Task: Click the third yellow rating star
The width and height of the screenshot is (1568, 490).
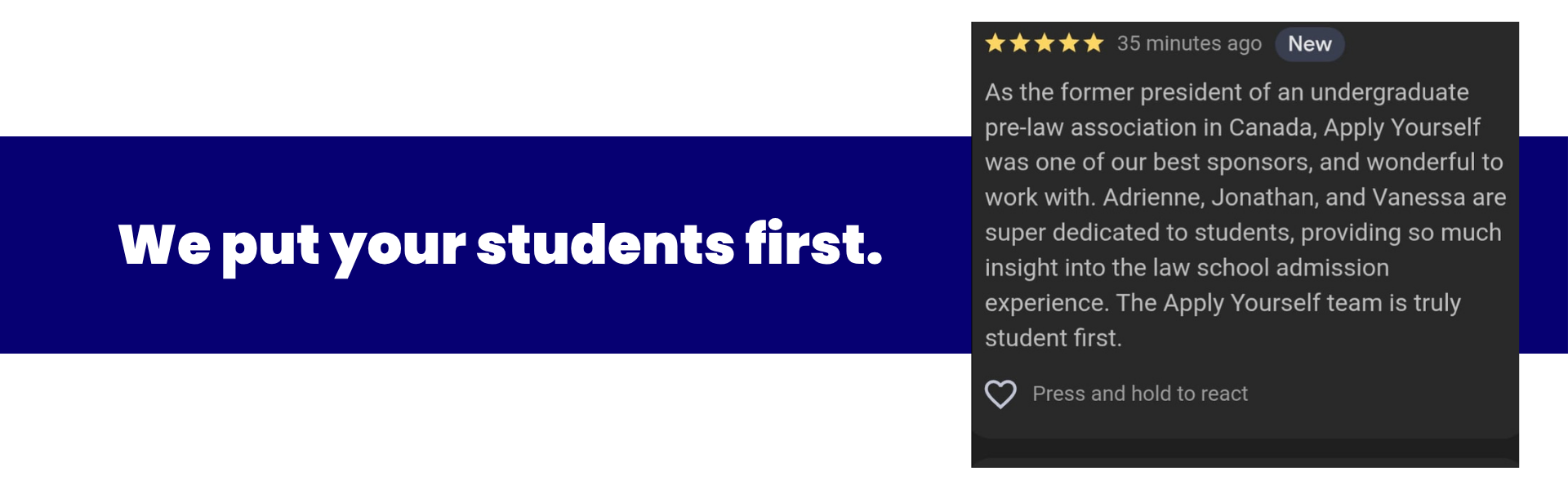Action: pyautogui.click(x=1045, y=43)
